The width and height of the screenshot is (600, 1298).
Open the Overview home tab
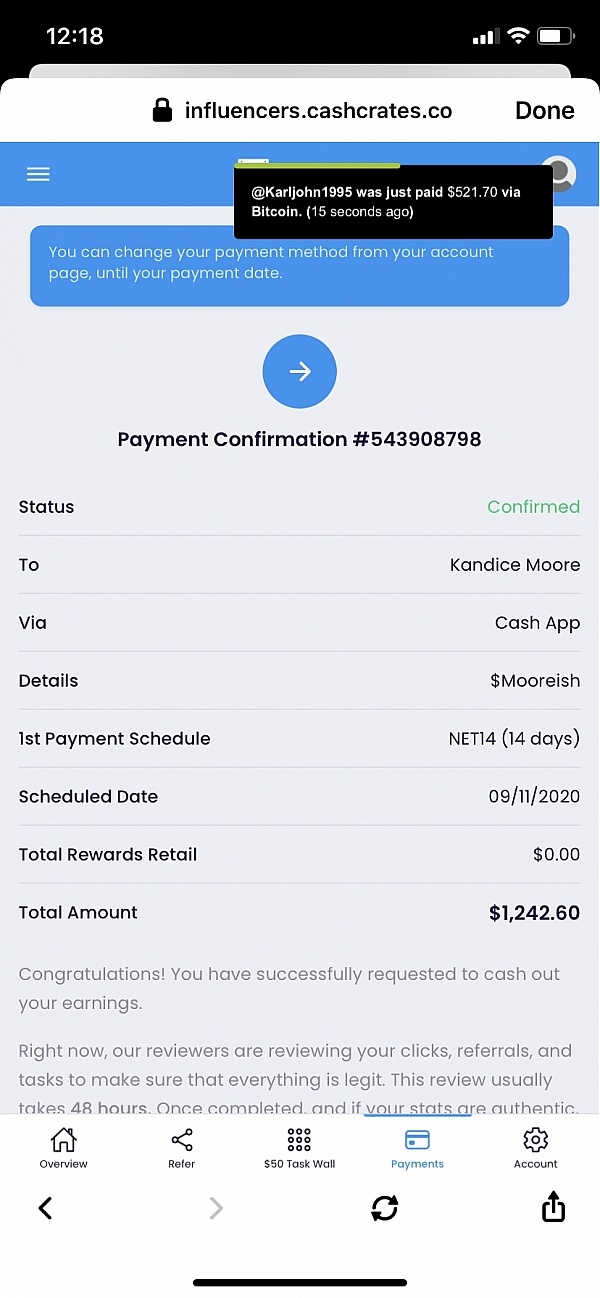point(63,1148)
